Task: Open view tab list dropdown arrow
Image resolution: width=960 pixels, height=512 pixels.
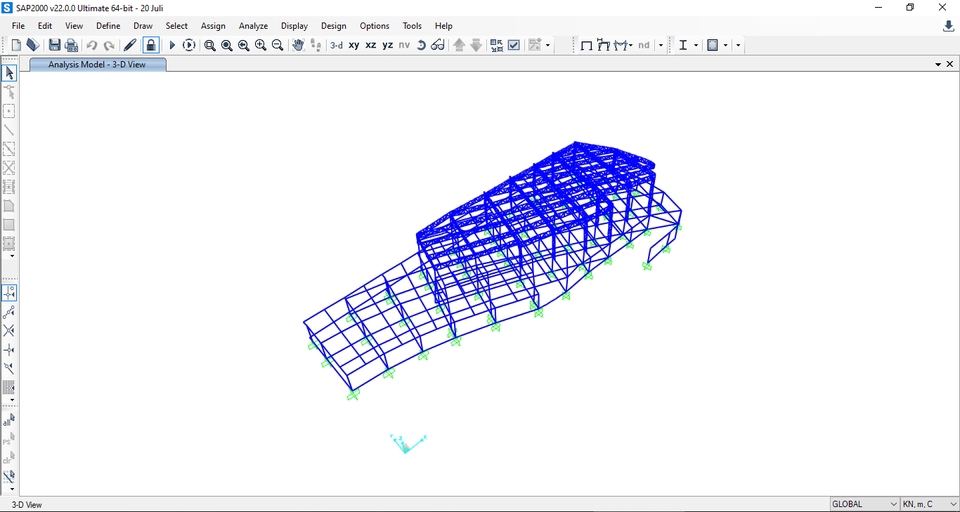Action: [x=938, y=64]
